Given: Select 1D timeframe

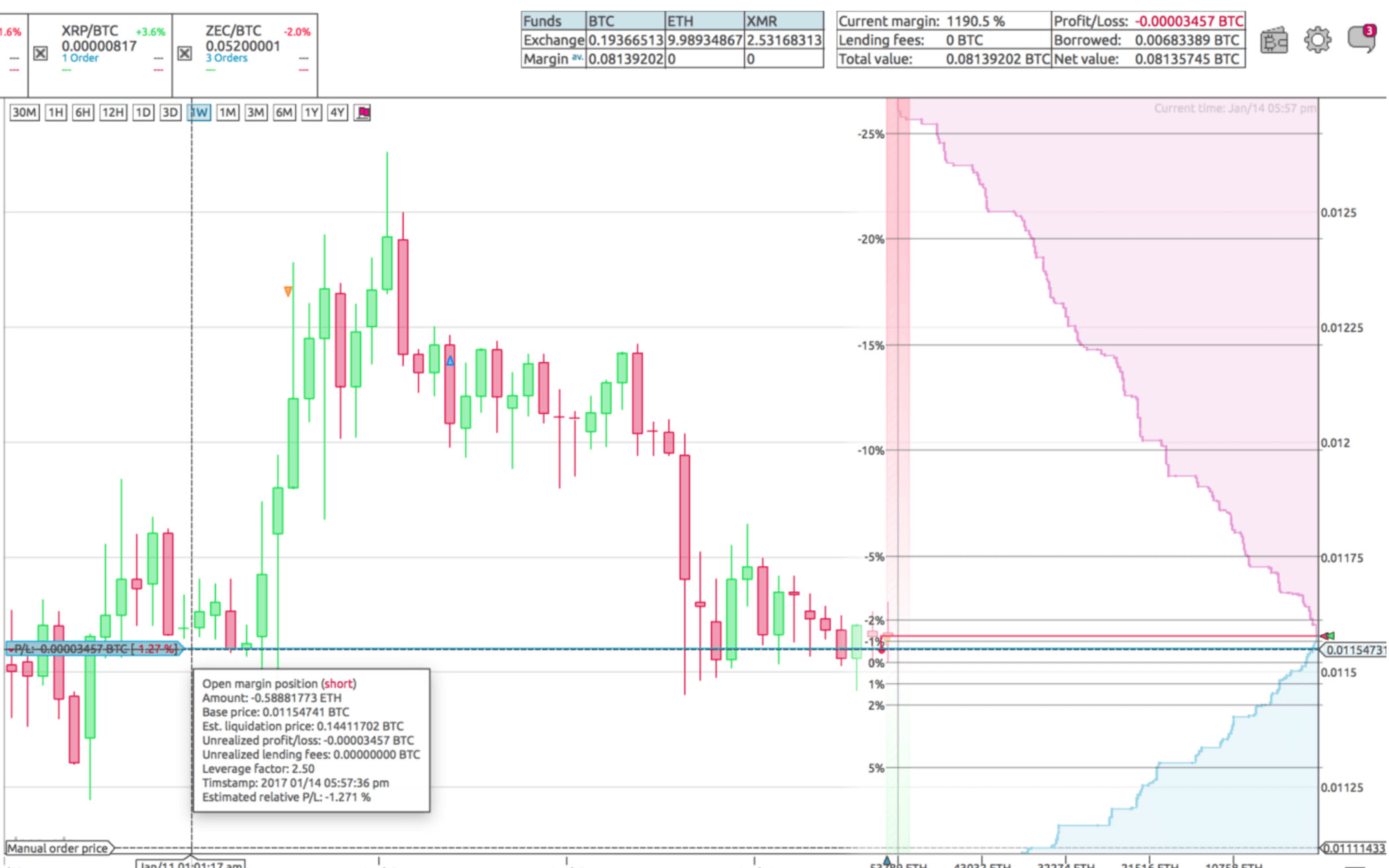Looking at the screenshot, I should coord(143,112).
